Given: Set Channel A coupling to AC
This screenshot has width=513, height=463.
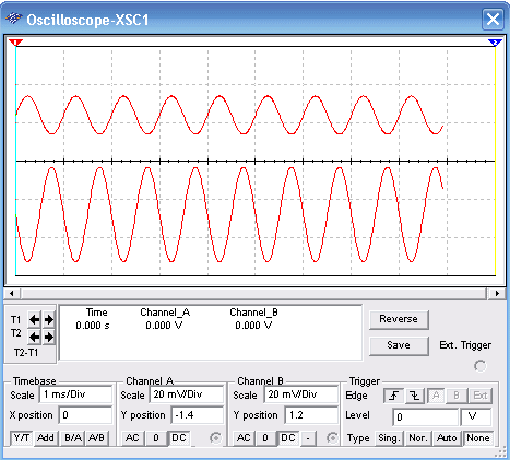Looking at the screenshot, I should pos(133,439).
